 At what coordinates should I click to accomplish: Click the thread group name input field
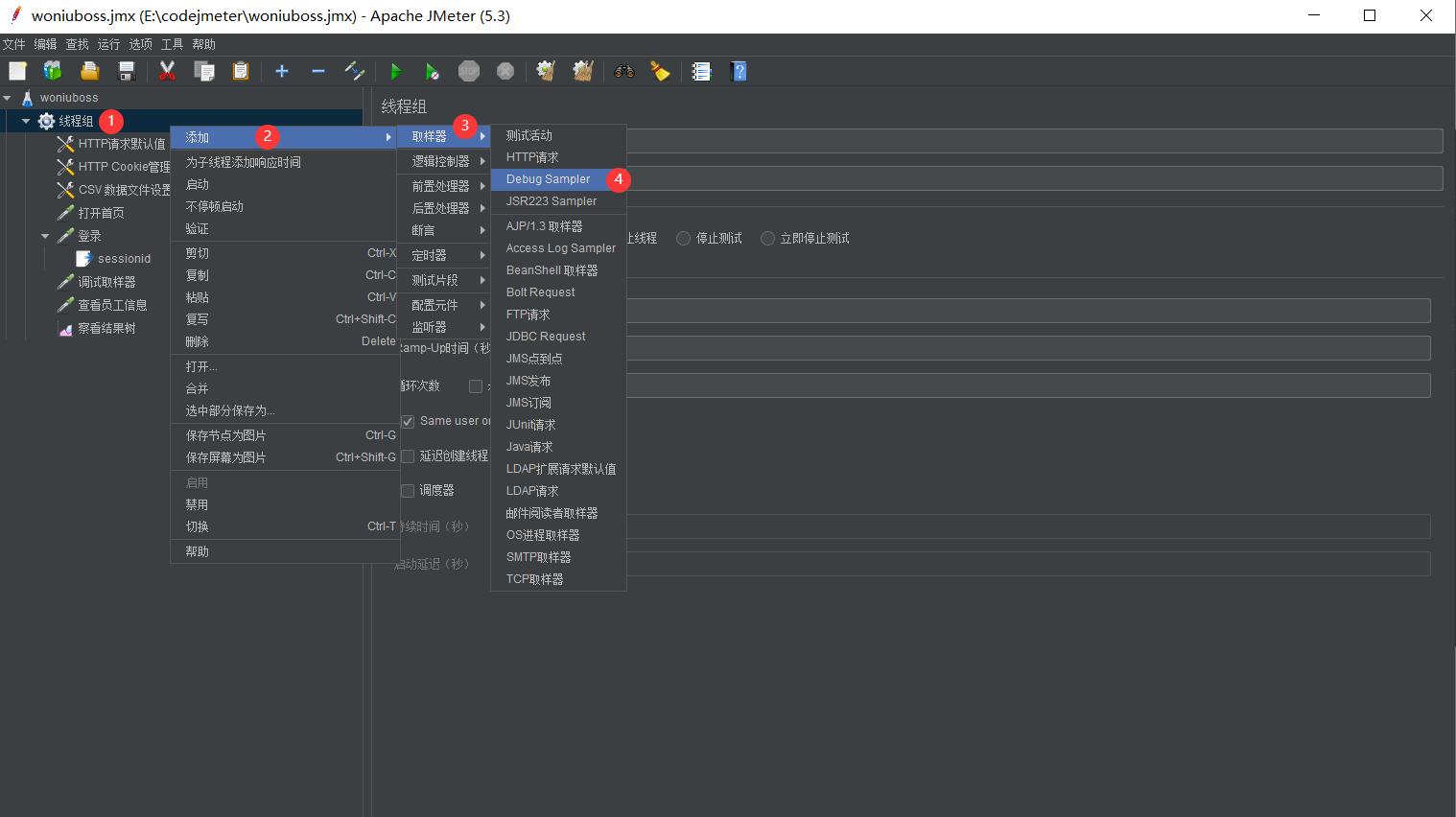[x=1034, y=141]
